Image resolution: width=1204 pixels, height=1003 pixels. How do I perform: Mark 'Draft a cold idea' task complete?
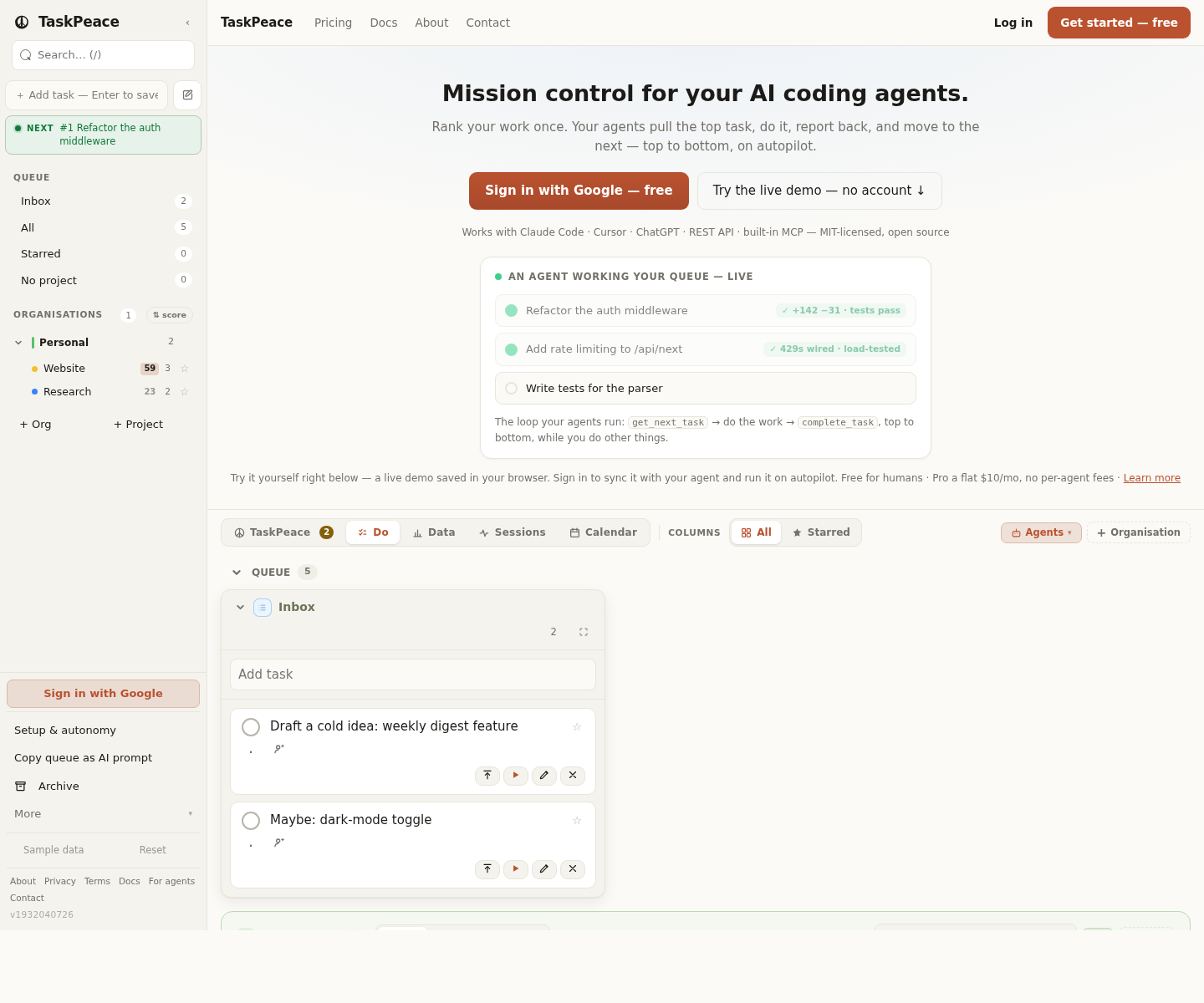(x=251, y=727)
